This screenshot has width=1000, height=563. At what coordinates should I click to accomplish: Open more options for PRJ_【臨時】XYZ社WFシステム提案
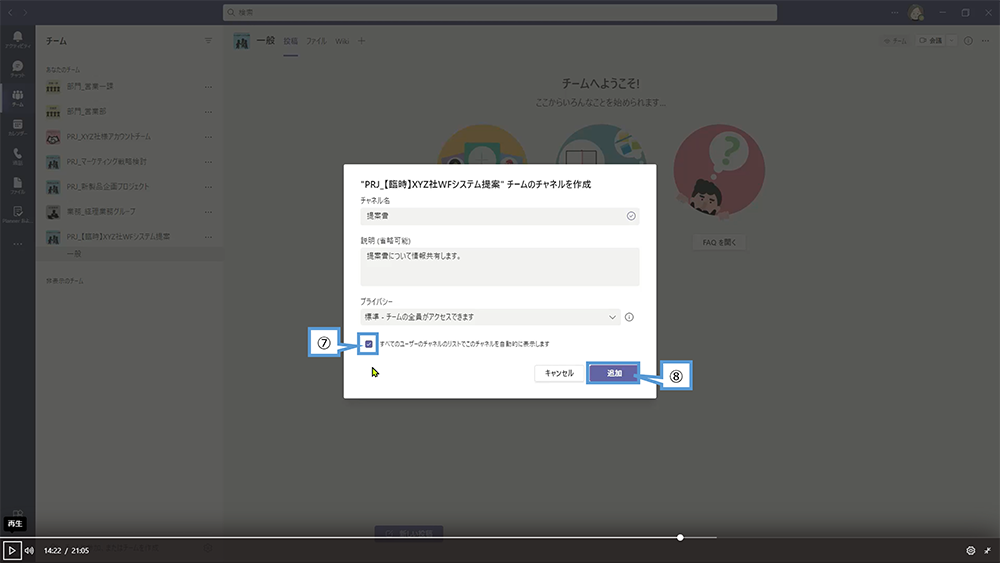[208, 237]
